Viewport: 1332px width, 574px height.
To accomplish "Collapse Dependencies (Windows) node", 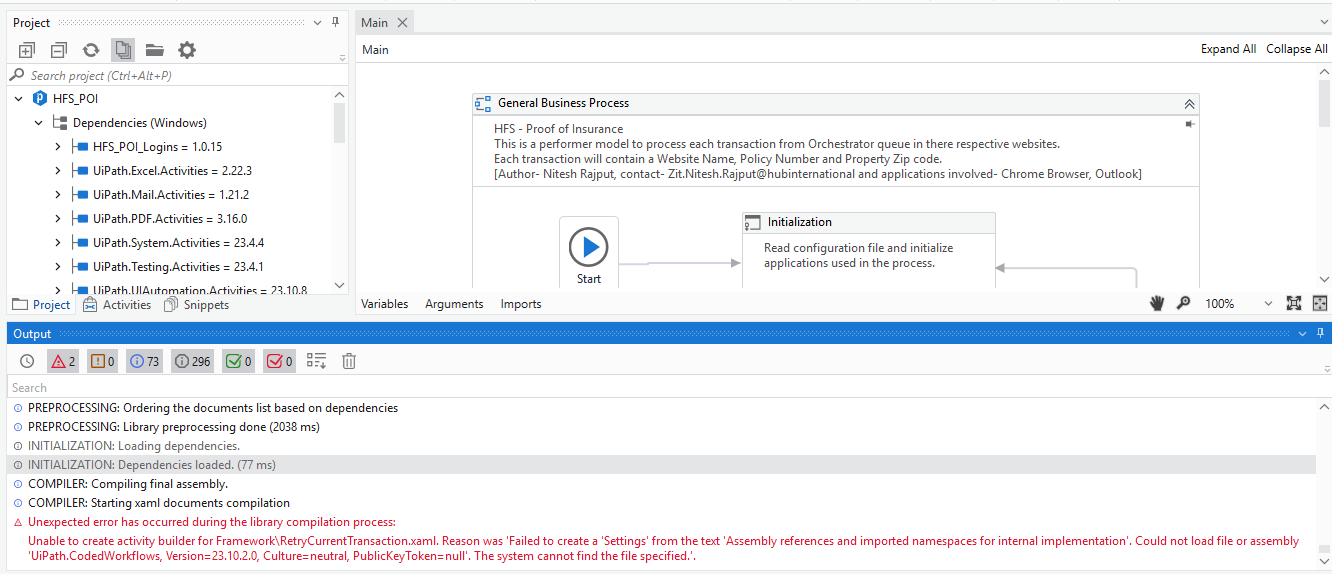I will 38,123.
